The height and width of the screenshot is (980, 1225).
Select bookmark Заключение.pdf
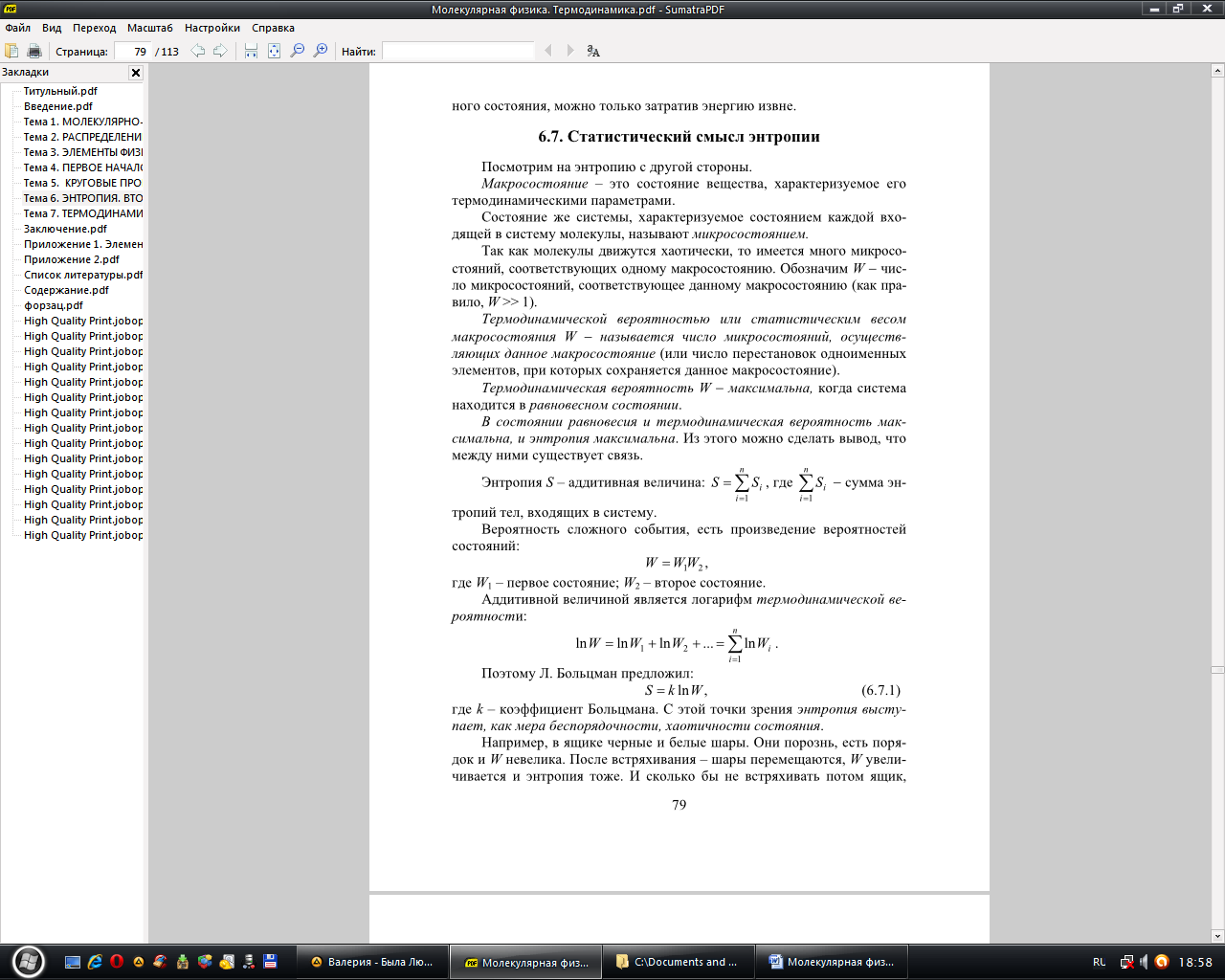pyautogui.click(x=65, y=229)
